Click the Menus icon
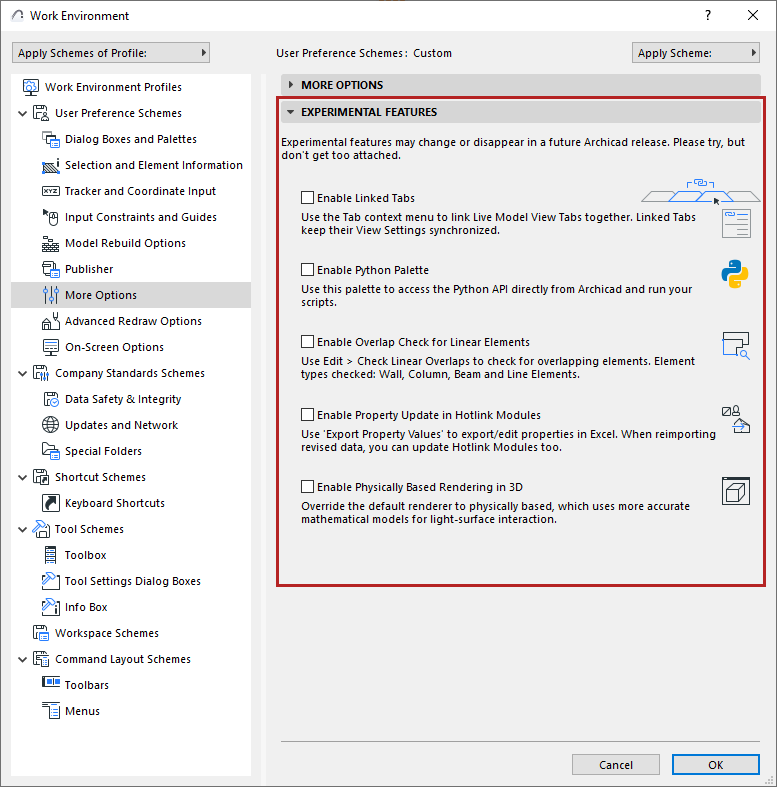777x787 pixels. pyautogui.click(x=51, y=711)
